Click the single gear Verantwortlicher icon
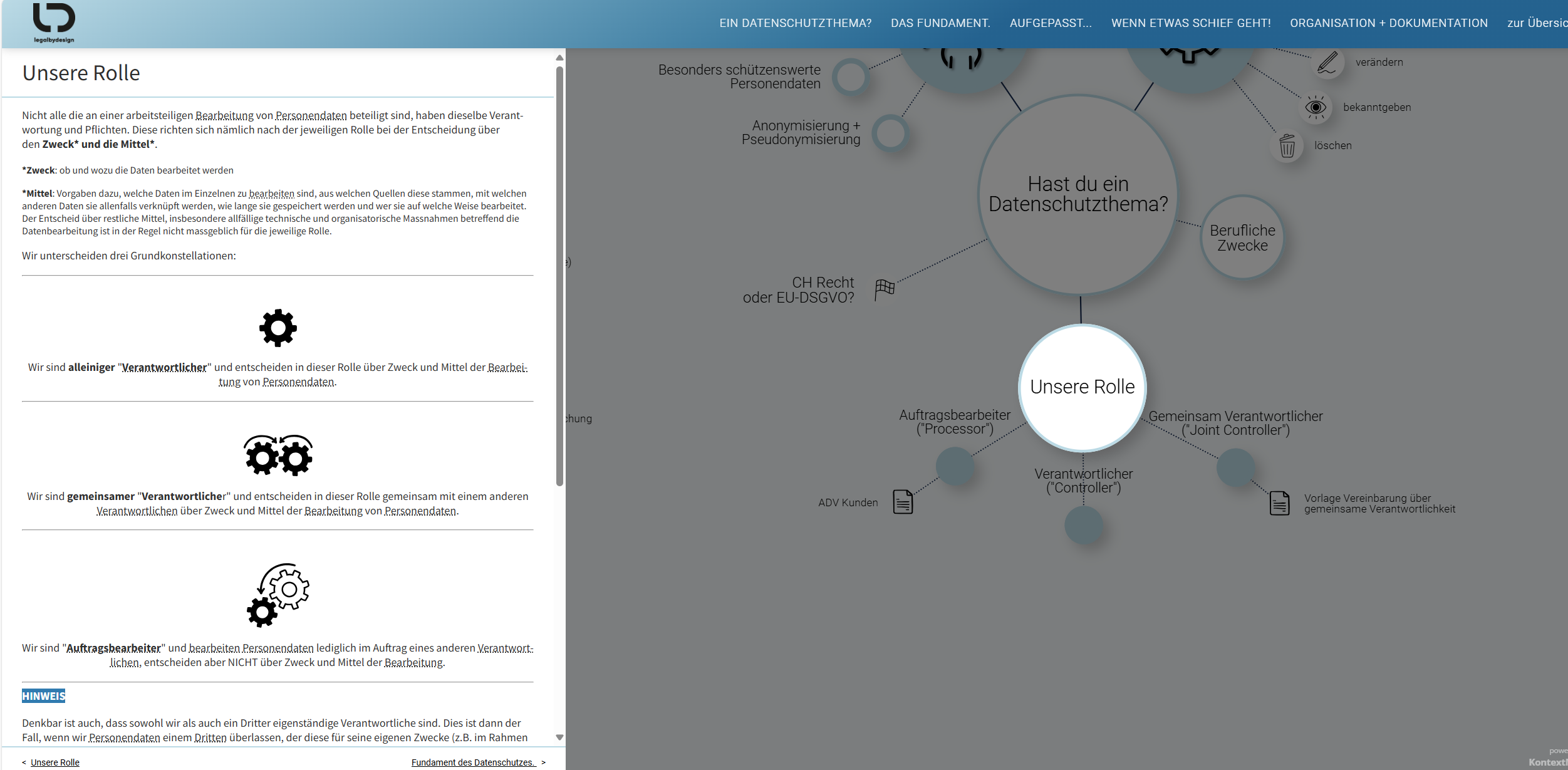 278,328
